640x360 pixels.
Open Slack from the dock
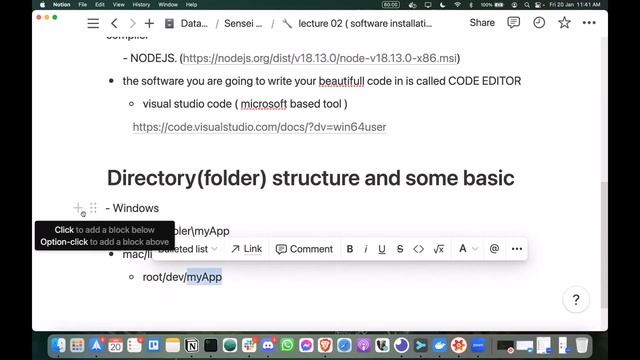pyautogui.click(x=249, y=346)
